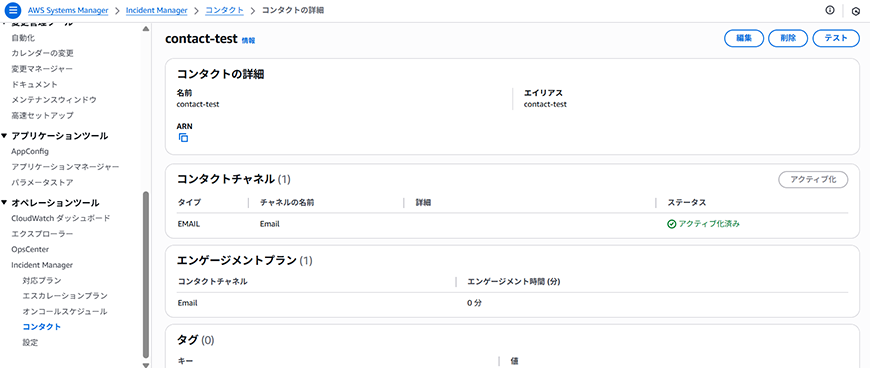Select the Email channel name cell
The height and width of the screenshot is (368, 870).
(x=270, y=224)
